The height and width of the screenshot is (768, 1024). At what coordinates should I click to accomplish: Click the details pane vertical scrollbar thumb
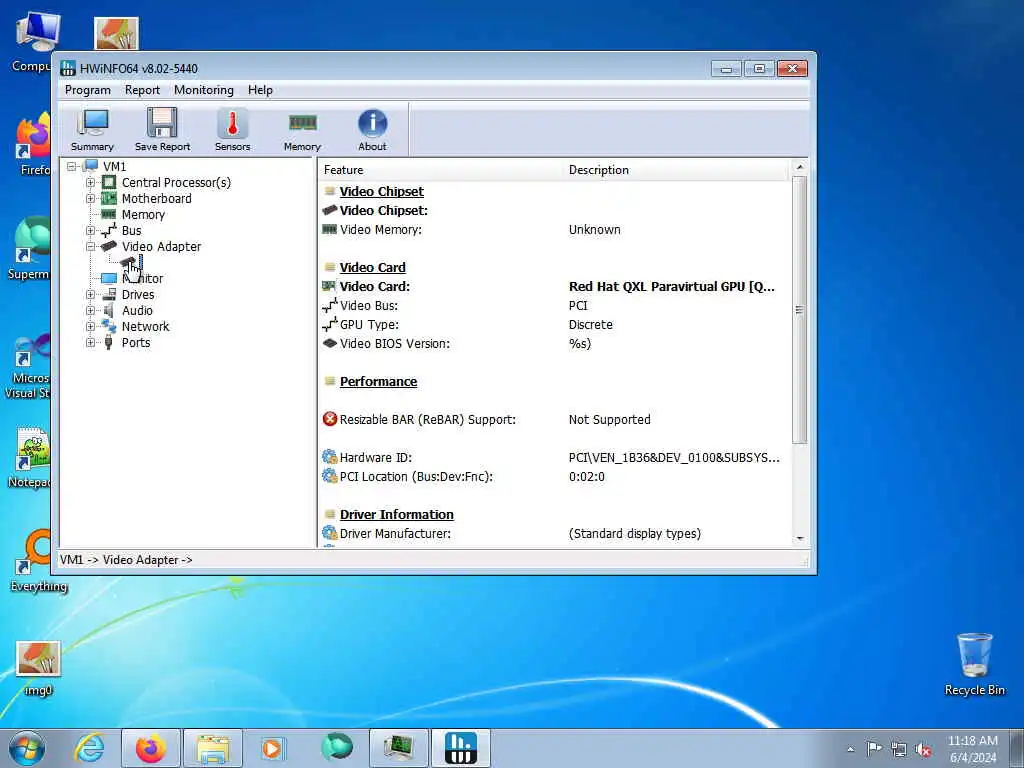pos(799,310)
